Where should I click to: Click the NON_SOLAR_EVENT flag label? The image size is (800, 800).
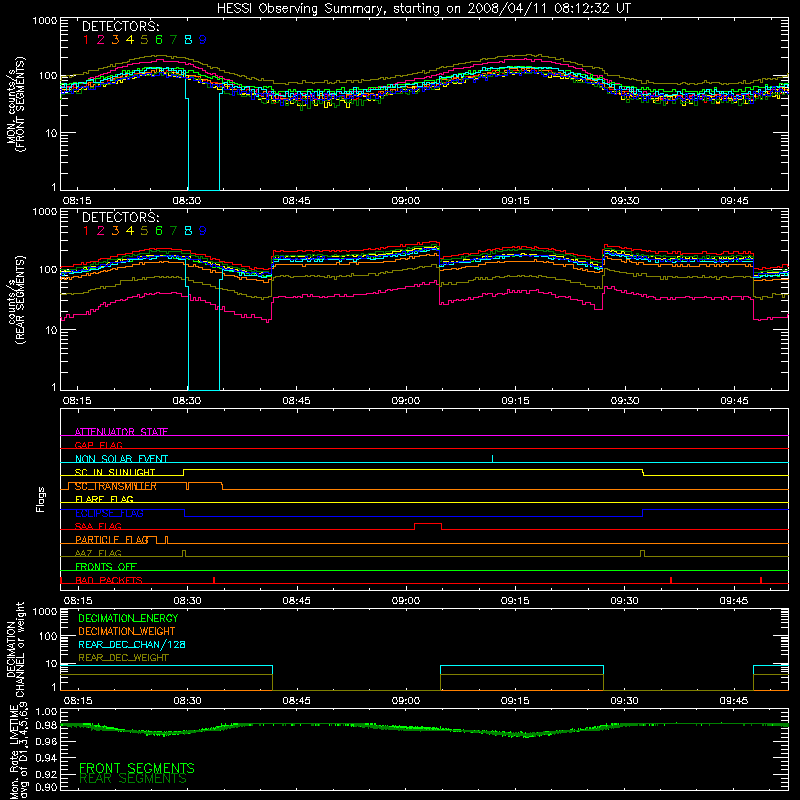point(121,459)
